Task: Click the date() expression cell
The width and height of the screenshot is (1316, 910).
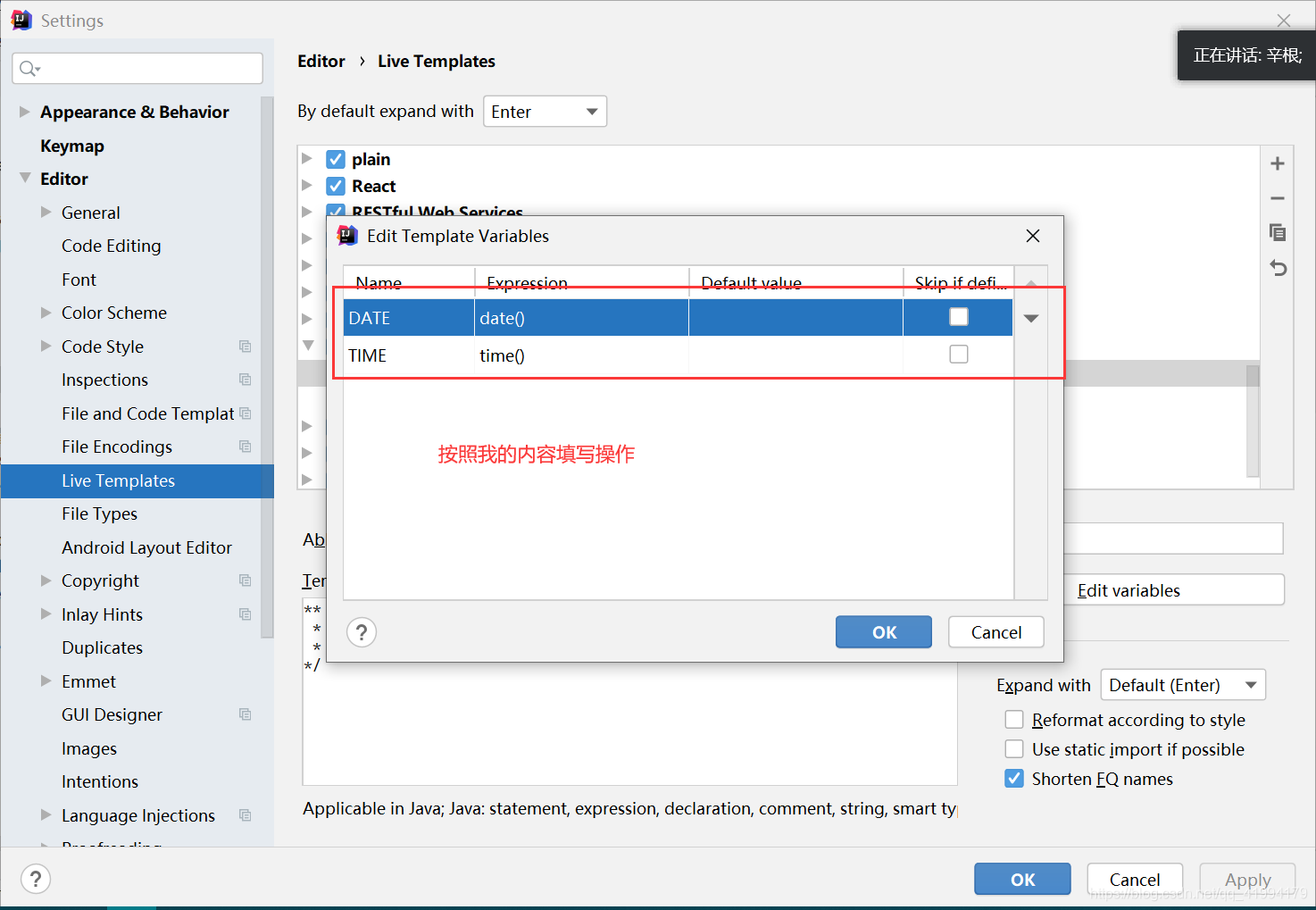Action: [x=581, y=318]
